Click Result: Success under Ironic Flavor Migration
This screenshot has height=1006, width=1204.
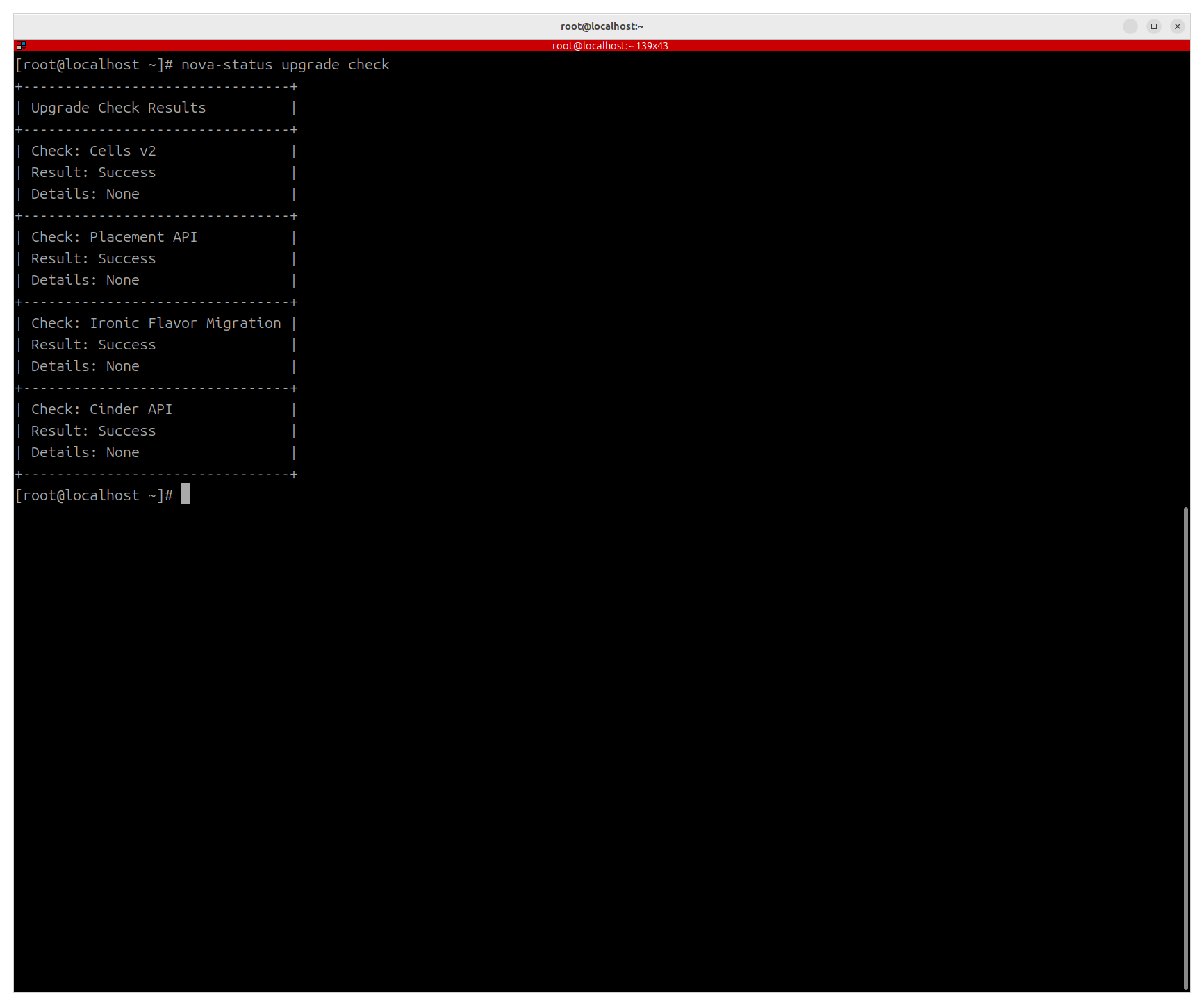(94, 345)
